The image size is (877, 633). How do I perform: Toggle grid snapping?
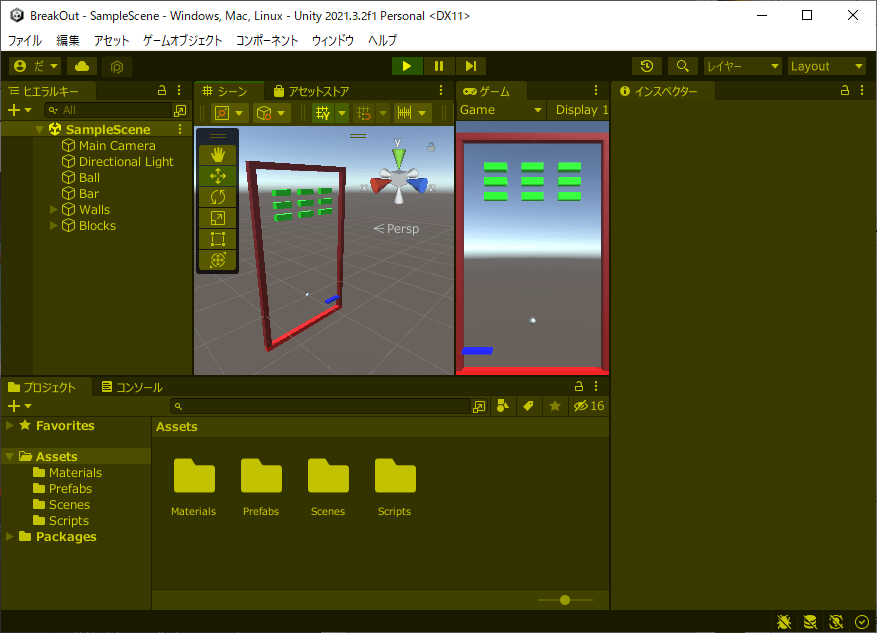click(364, 113)
